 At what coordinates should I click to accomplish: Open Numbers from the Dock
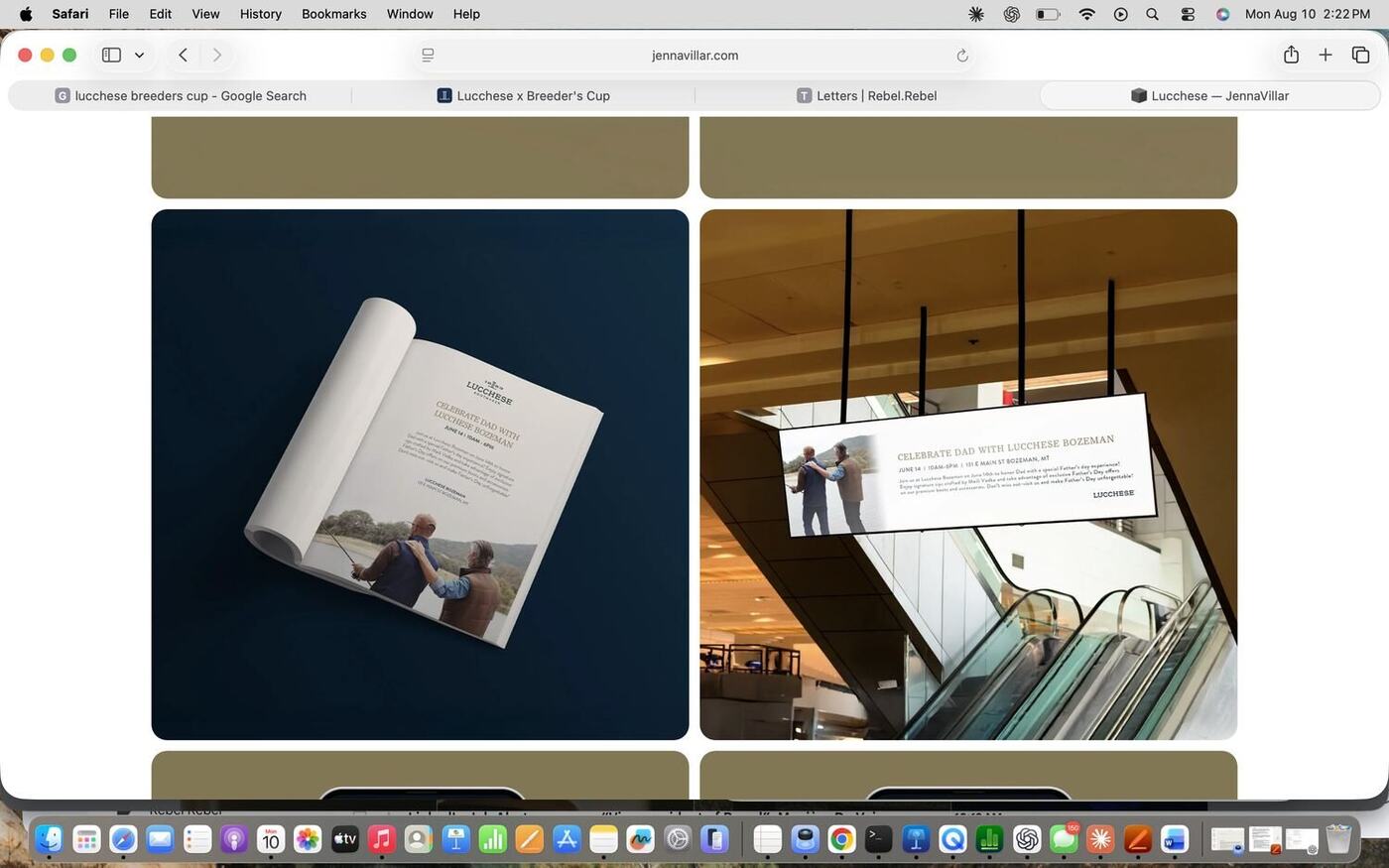[492, 840]
